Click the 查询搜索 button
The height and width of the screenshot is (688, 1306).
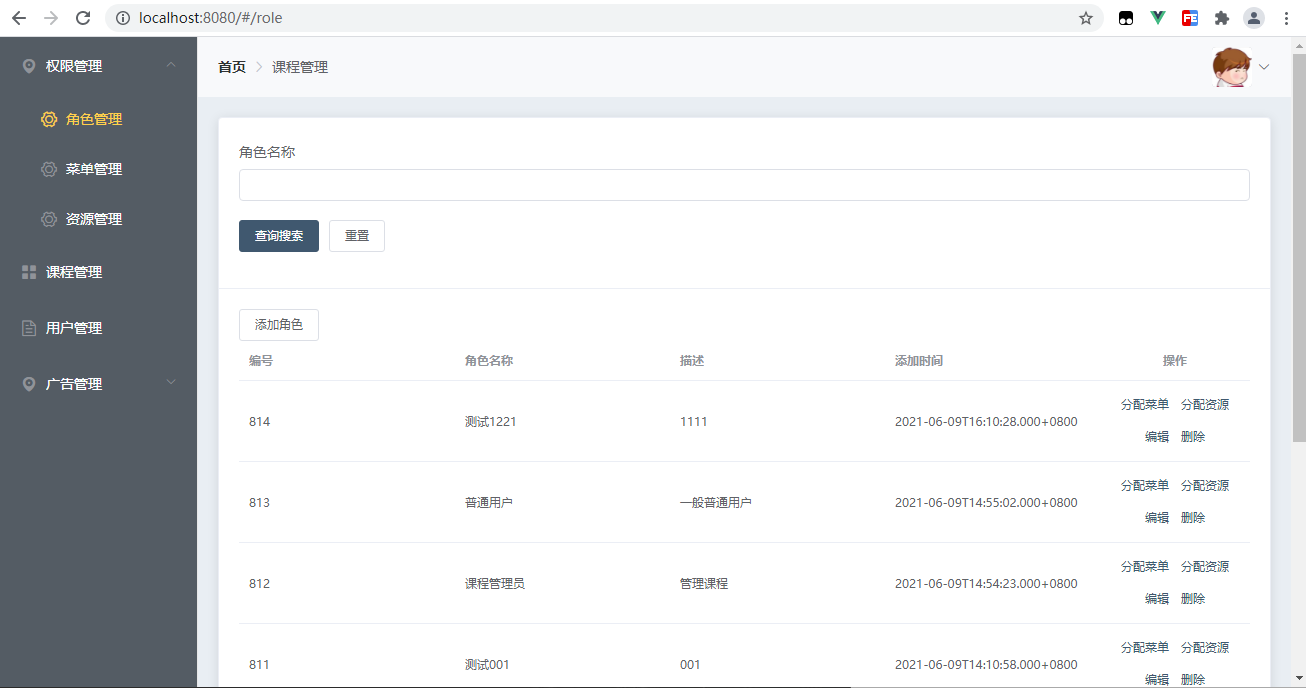coord(279,236)
